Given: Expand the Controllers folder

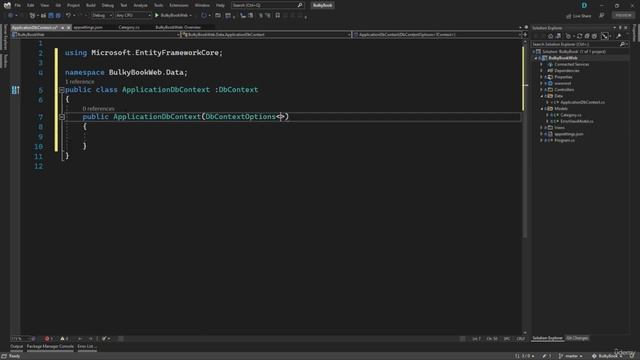Looking at the screenshot, I should pyautogui.click(x=542, y=90).
